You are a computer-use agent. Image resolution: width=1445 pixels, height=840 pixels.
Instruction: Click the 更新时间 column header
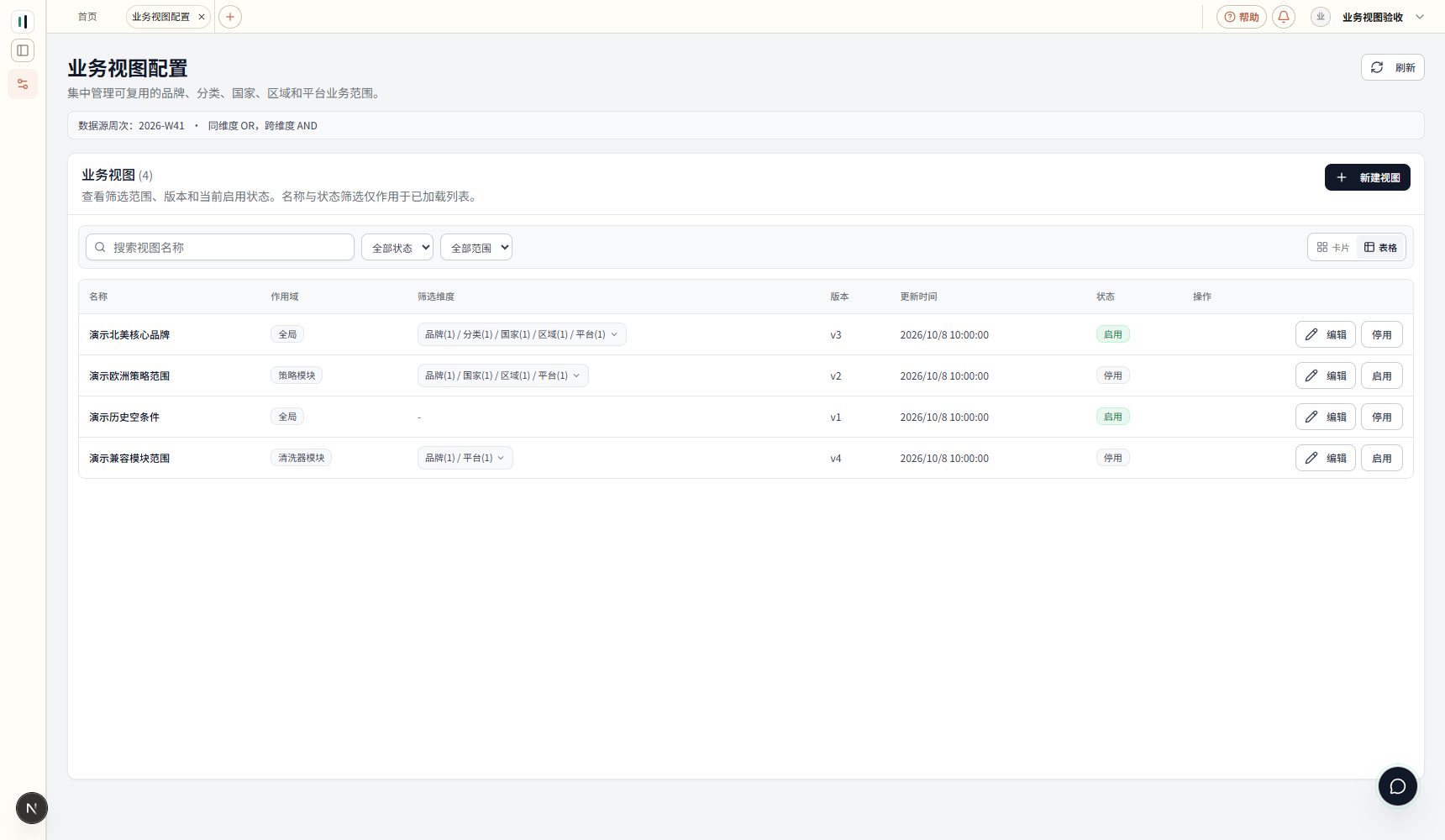[x=918, y=297]
